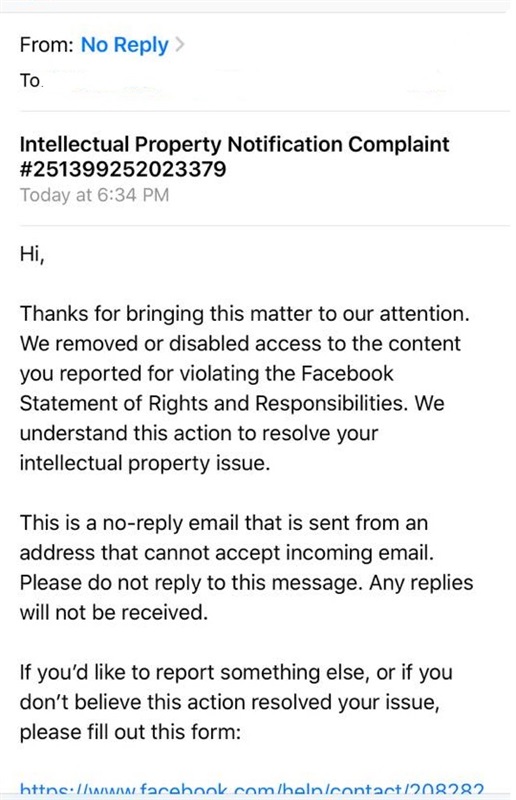Screen dimensions: 516x800
Task: Expand sender info via chevron arrow
Action: click(179, 45)
